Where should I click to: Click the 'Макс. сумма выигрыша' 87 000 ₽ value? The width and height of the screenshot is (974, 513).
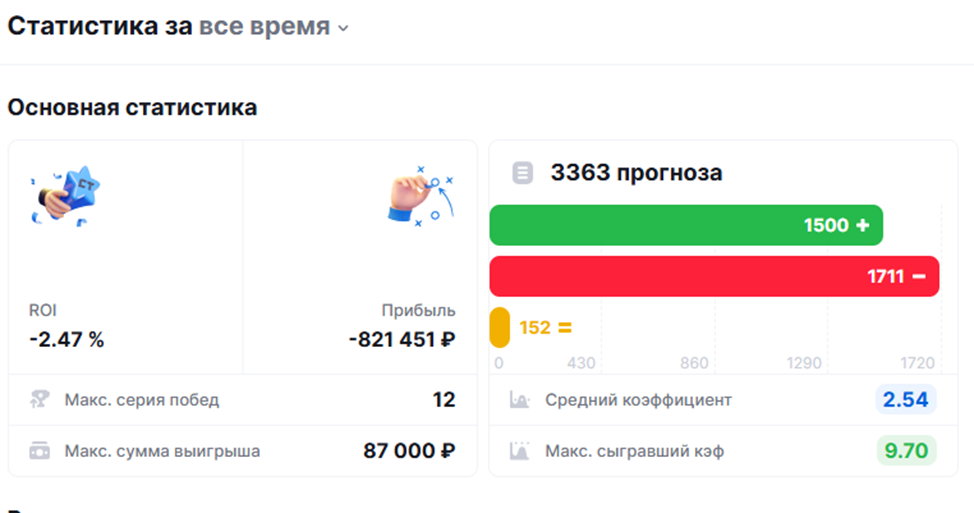click(409, 451)
